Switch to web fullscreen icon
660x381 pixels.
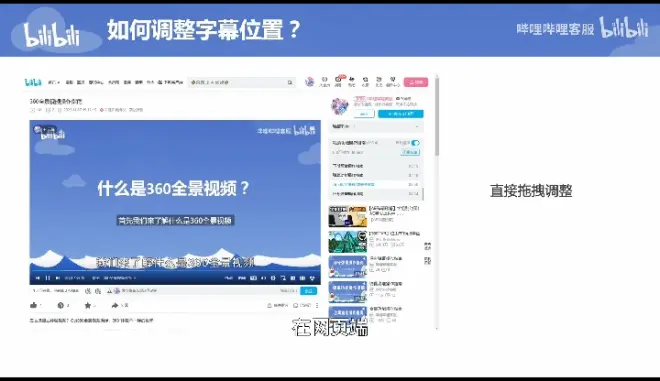pos(302,278)
